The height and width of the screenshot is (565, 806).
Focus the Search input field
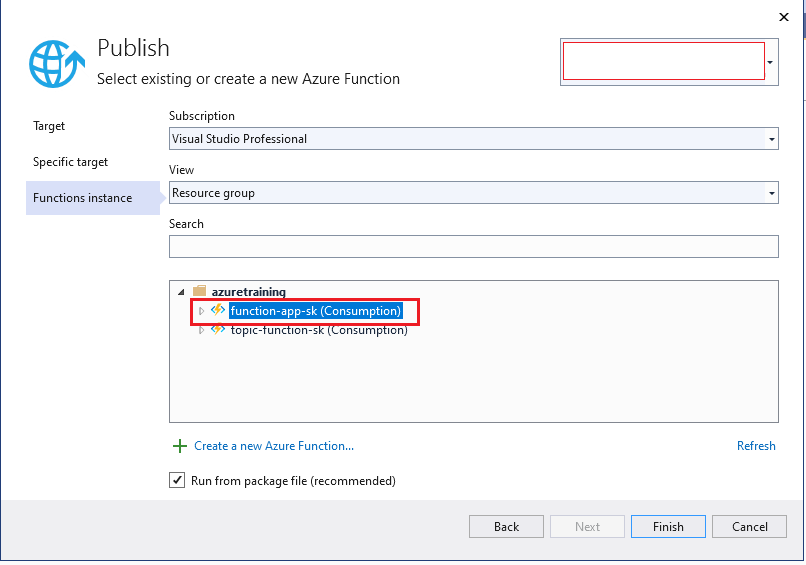click(473, 246)
